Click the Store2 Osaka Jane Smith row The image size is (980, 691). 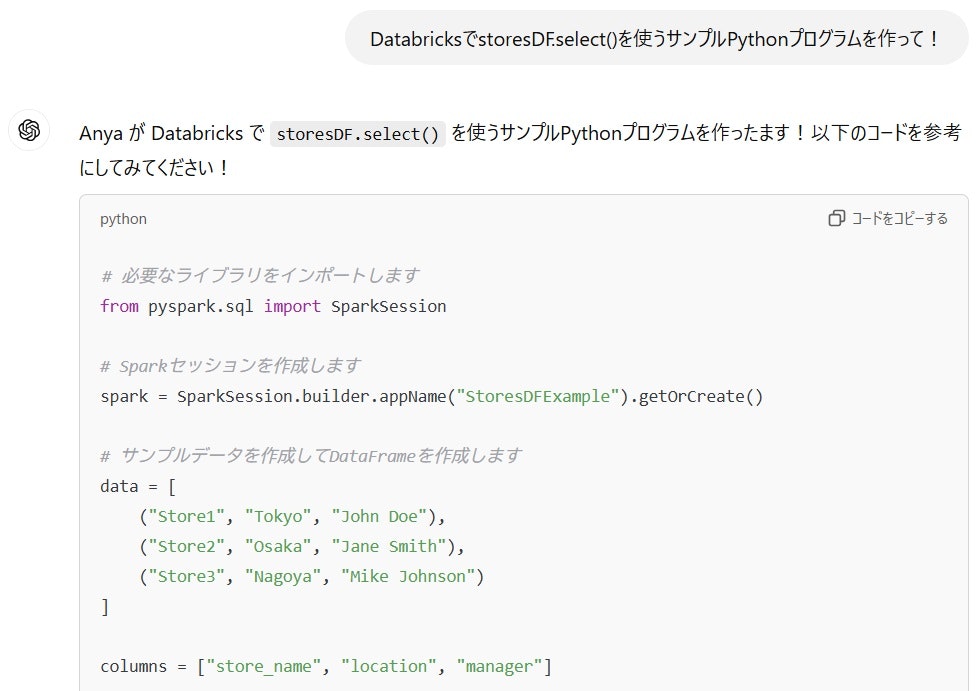(x=302, y=546)
